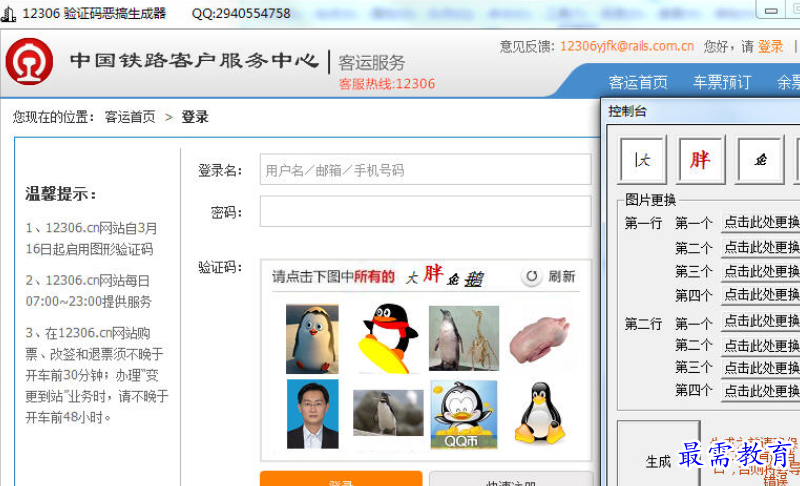Select the cartoon penguin with yellow beak thumbnail

point(312,339)
